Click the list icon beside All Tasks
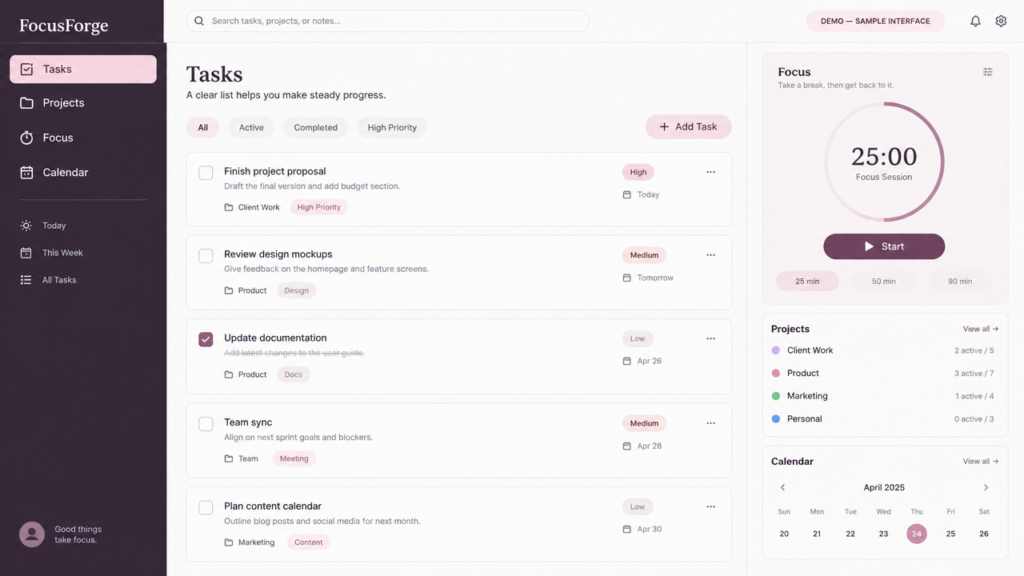The height and width of the screenshot is (576, 1024). pyautogui.click(x=26, y=280)
